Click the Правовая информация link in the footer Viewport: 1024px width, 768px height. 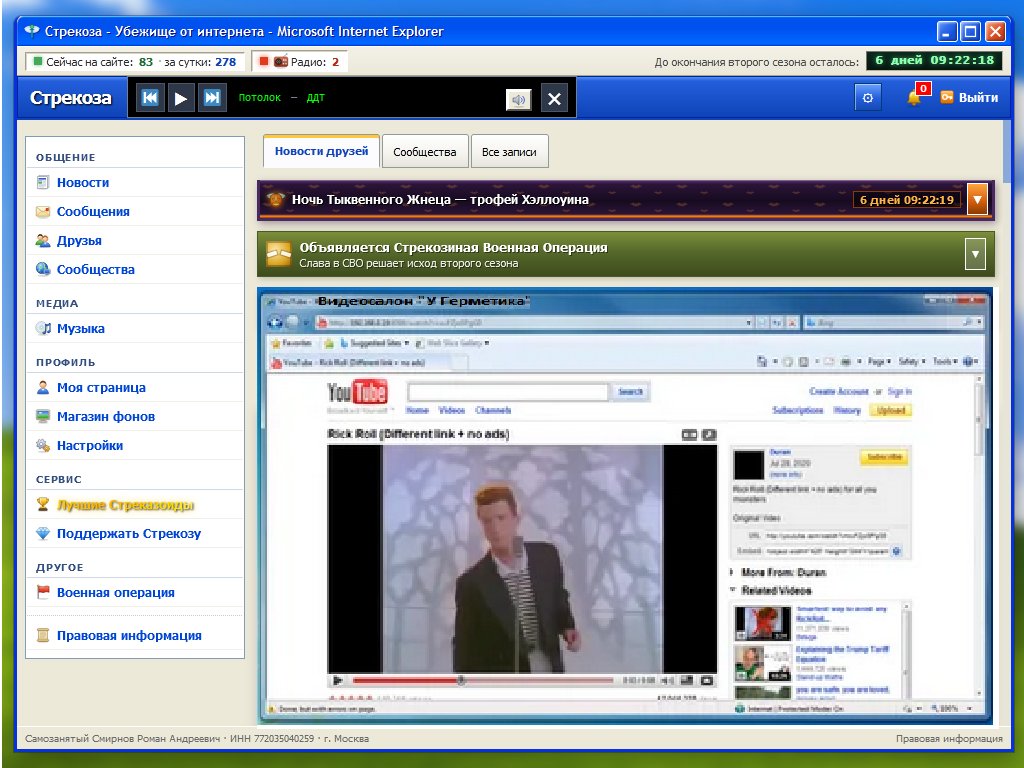[949, 739]
